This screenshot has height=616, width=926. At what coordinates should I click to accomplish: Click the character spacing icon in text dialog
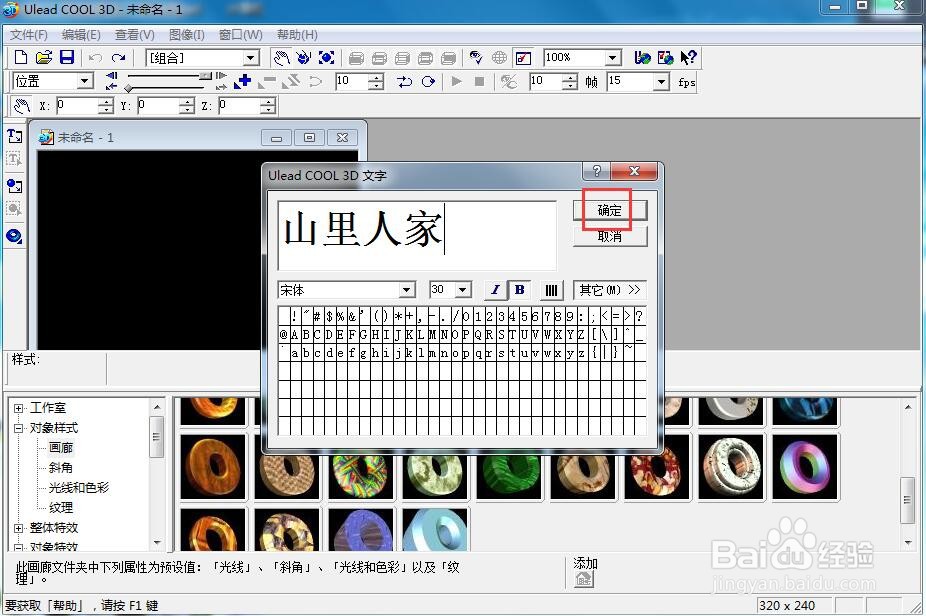click(x=551, y=290)
